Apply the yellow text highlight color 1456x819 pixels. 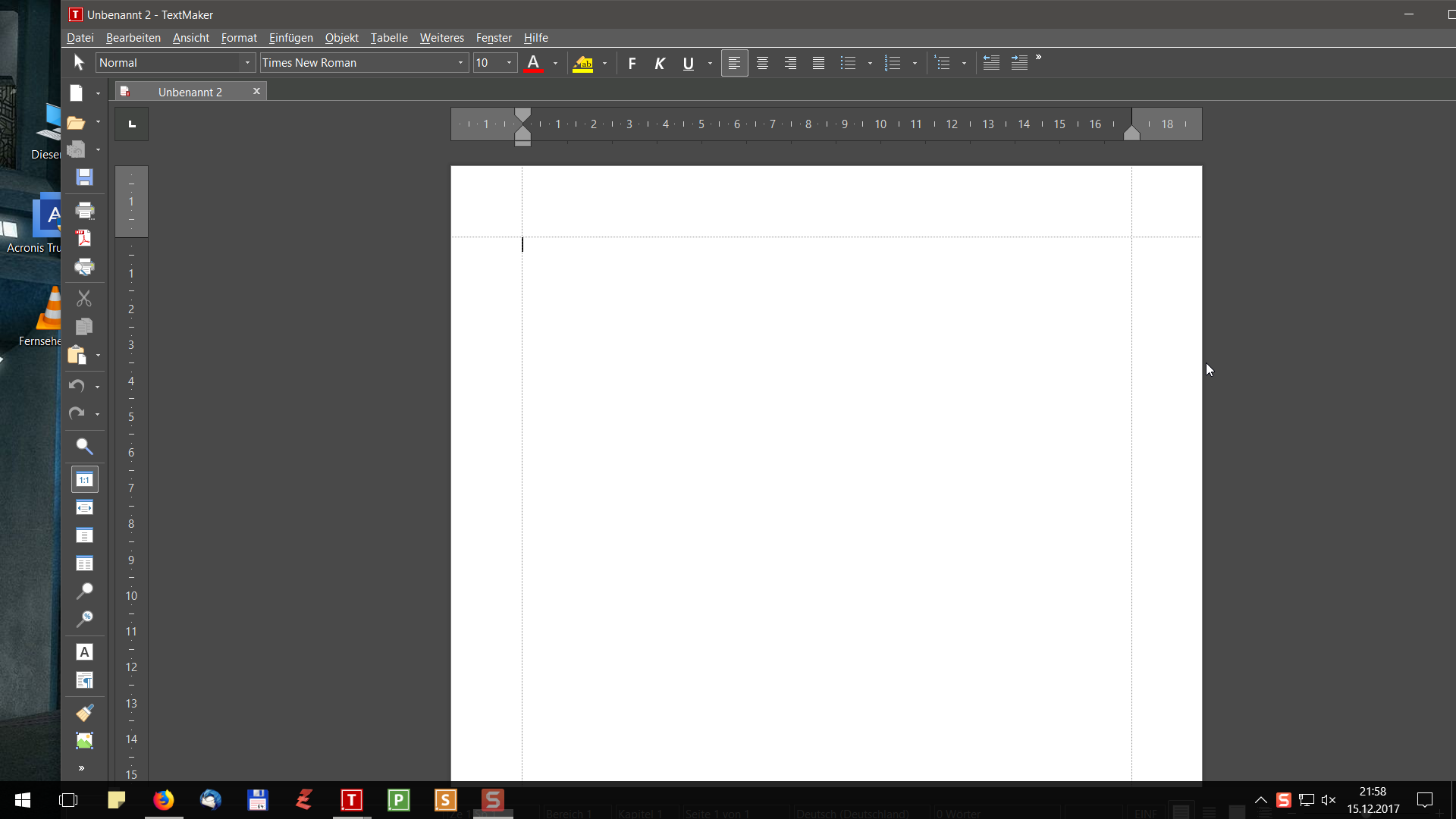coord(582,64)
